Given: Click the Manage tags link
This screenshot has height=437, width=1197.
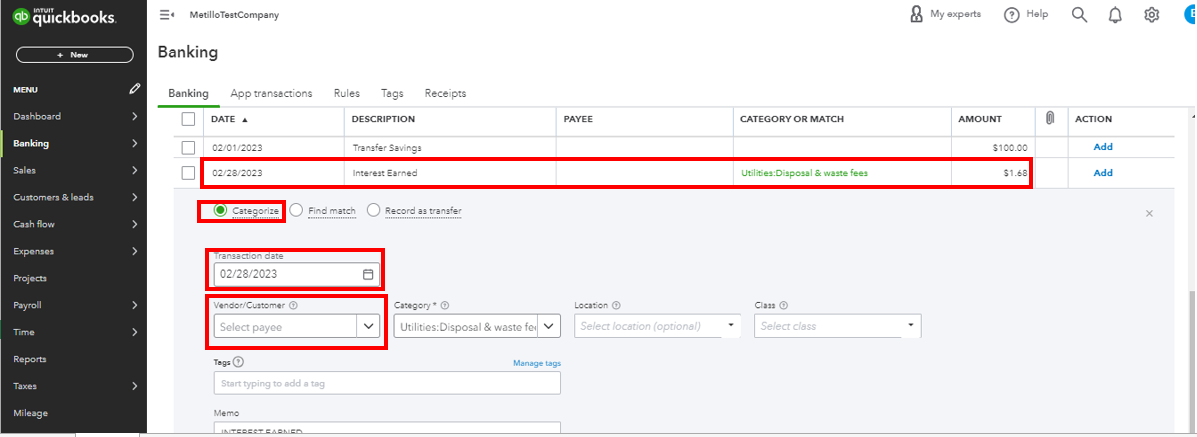Looking at the screenshot, I should coord(537,363).
